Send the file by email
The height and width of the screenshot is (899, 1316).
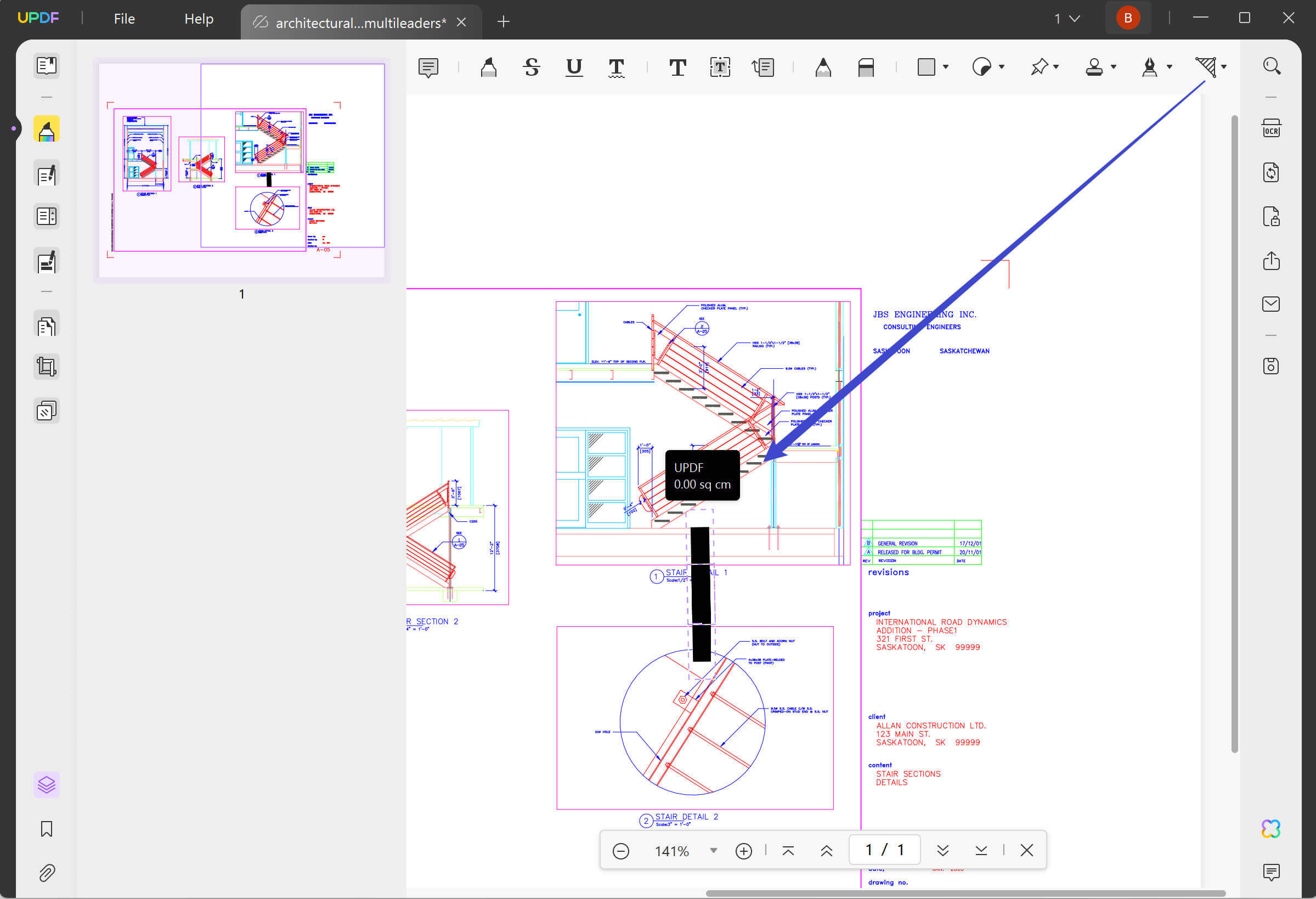tap(1271, 304)
